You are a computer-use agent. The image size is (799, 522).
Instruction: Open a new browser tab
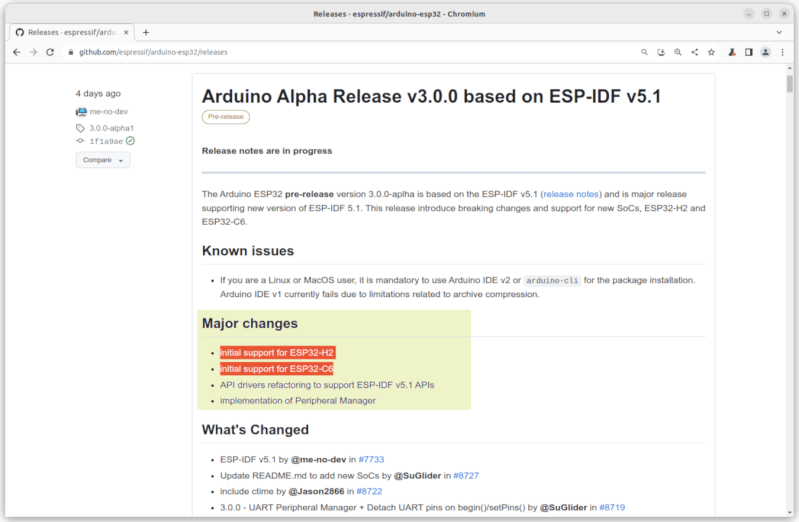click(146, 32)
